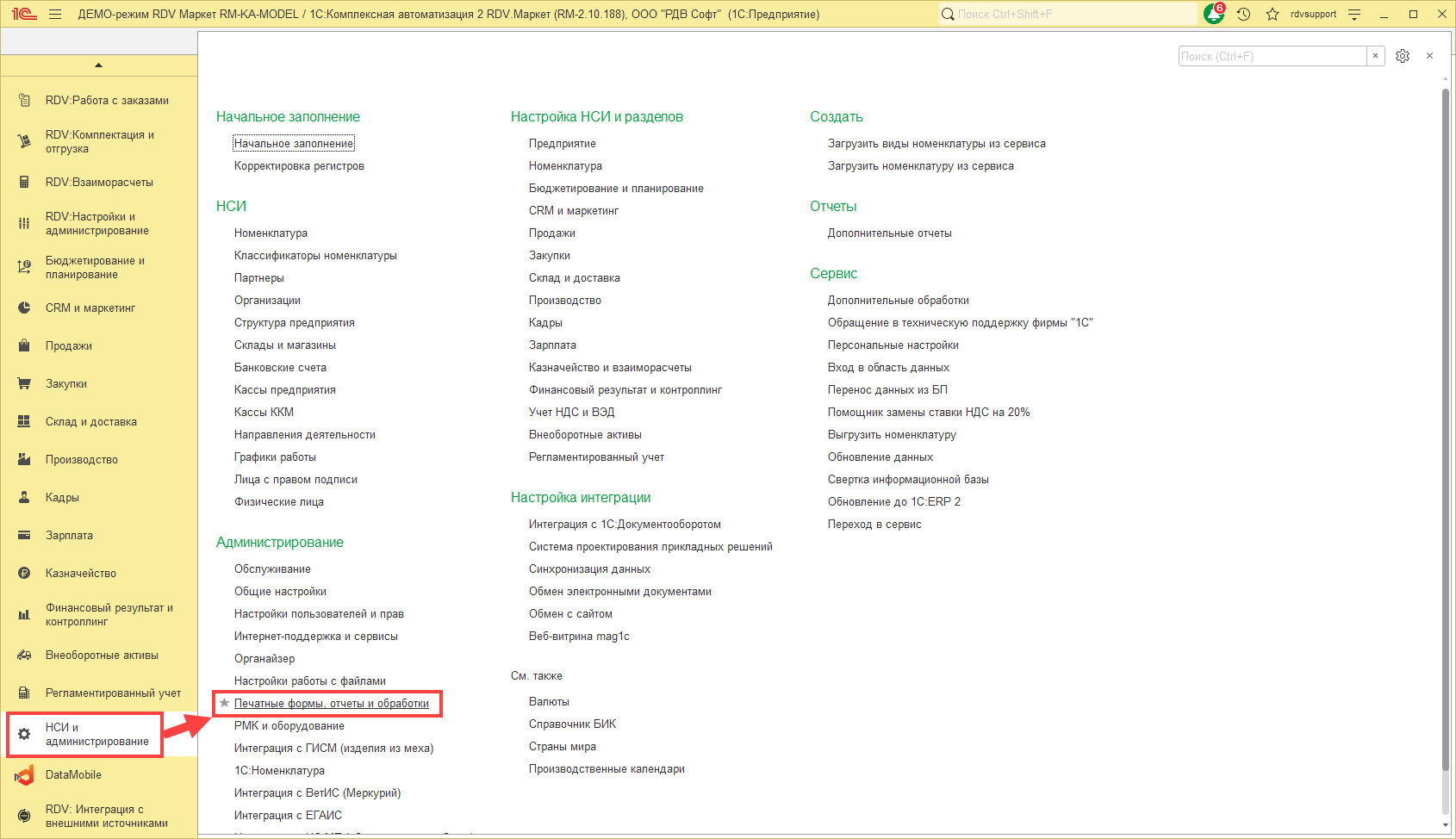The image size is (1456, 839).
Task: Collapse sections panel with up arrow
Action: click(99, 65)
